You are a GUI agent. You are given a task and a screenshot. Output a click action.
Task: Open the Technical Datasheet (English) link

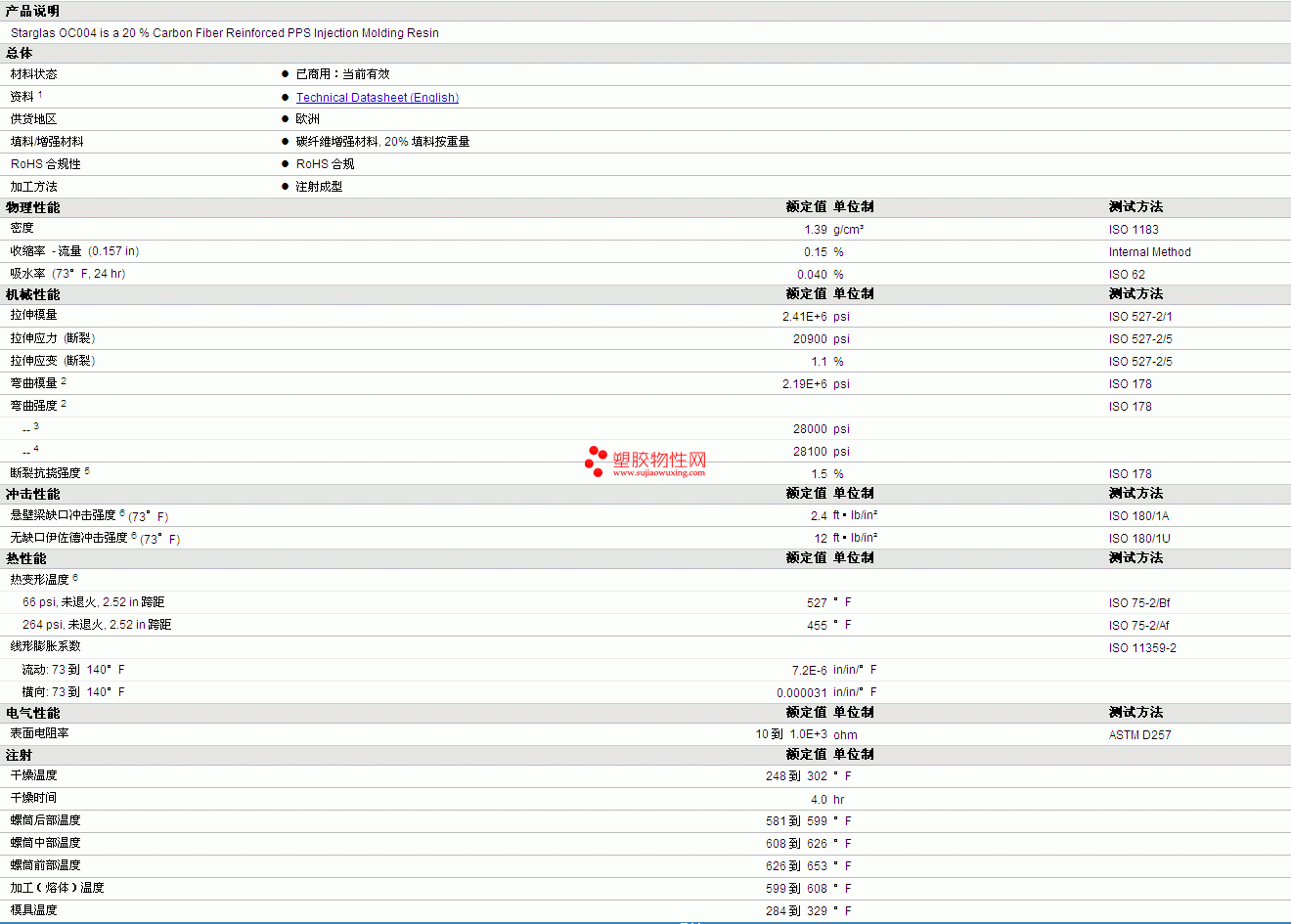(x=378, y=97)
